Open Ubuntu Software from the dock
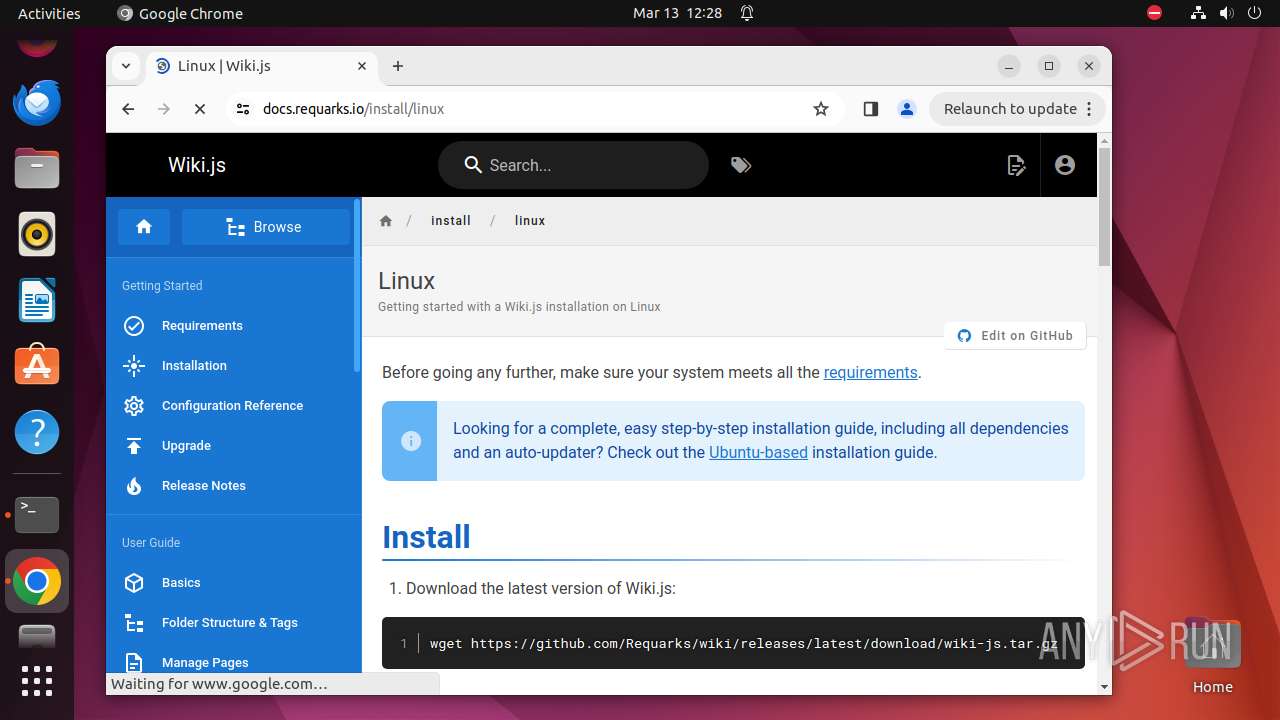Screen dimensions: 1280x720 37,366
